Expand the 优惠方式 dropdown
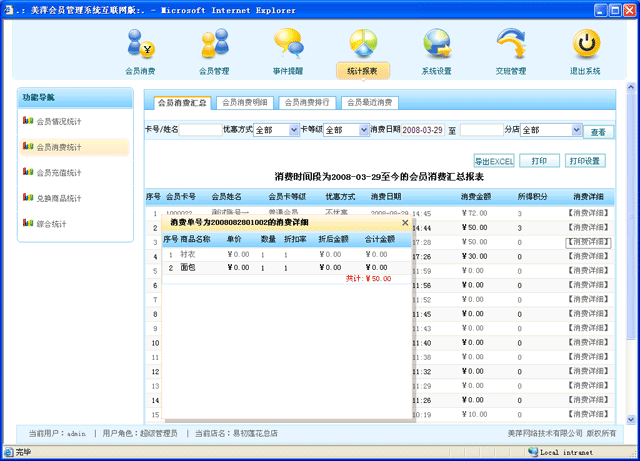640x461 pixels. (x=294, y=130)
